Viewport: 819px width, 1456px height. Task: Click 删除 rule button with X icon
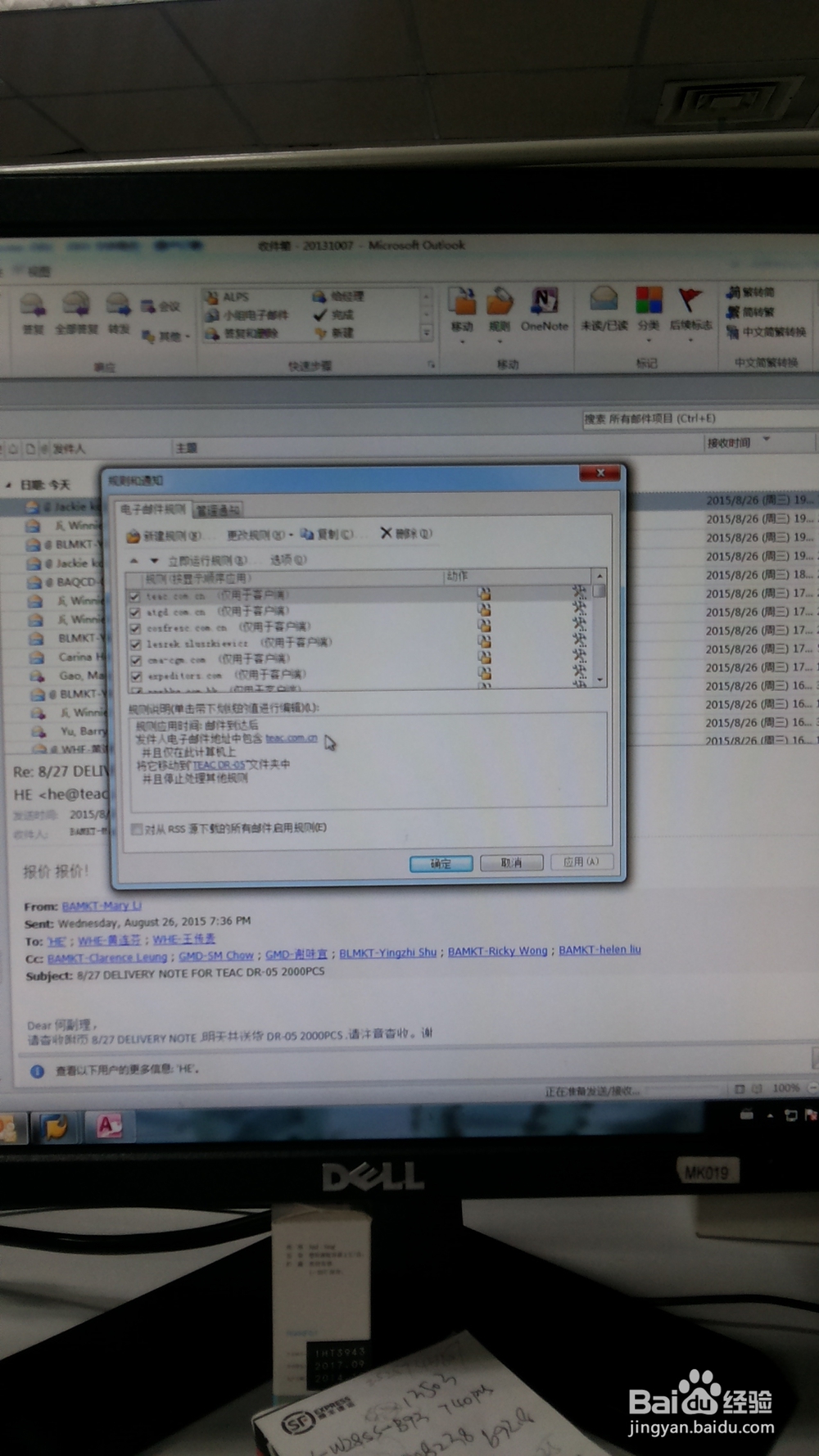coord(406,533)
